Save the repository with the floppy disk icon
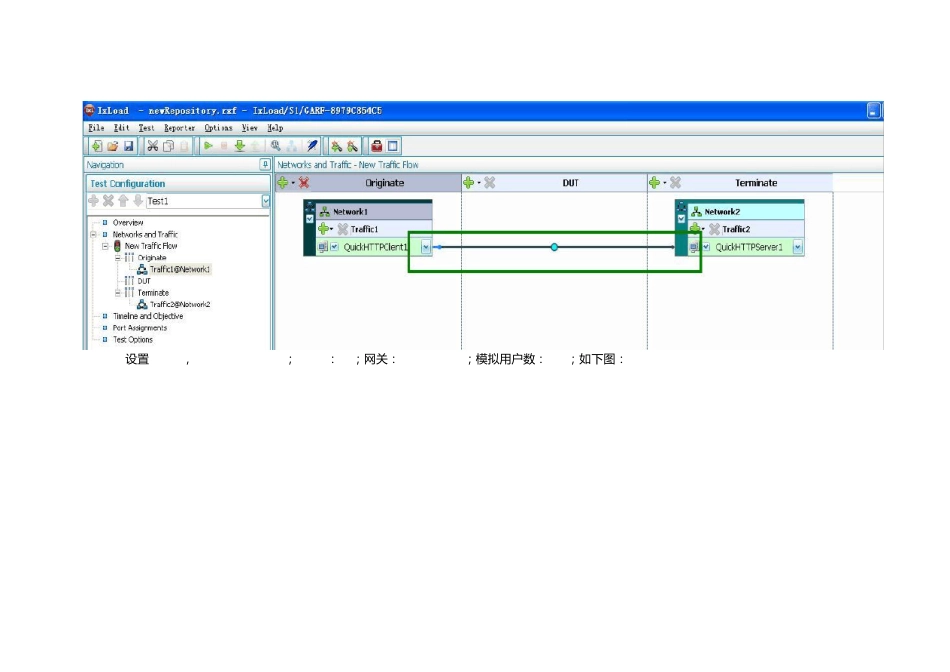The image size is (950, 672). (x=128, y=146)
